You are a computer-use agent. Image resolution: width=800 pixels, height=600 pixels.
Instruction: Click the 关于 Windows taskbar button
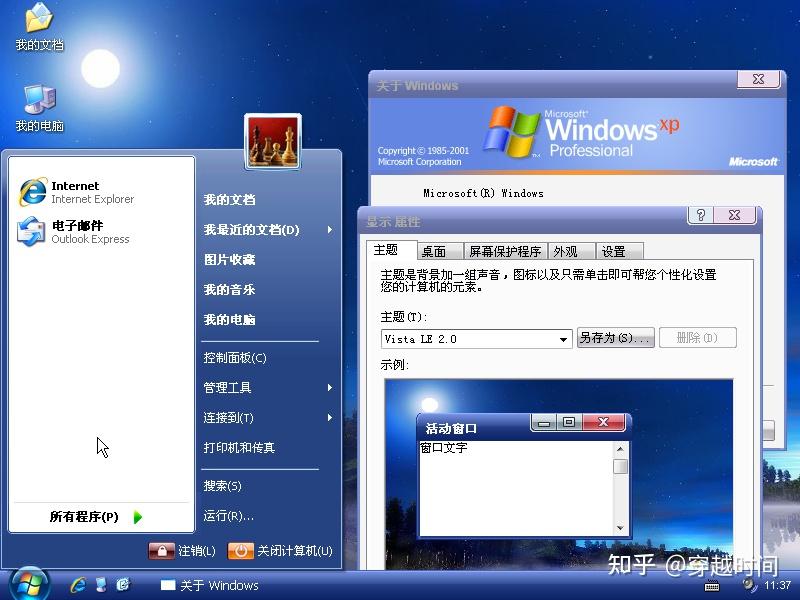click(x=210, y=585)
